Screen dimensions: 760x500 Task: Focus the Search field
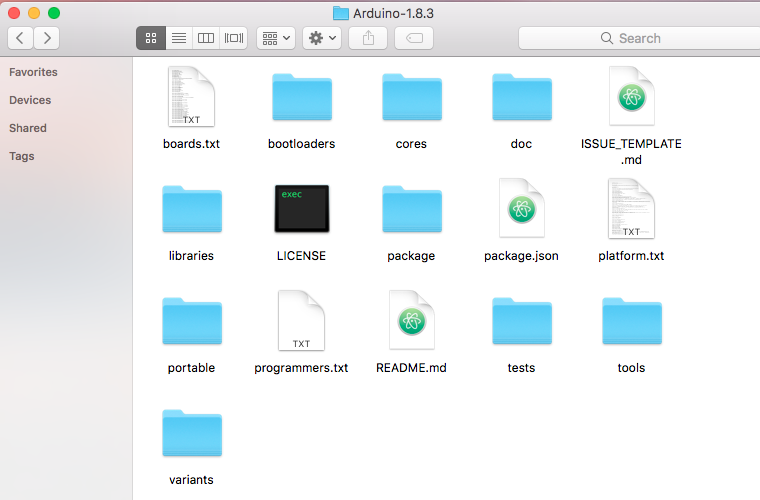tap(639, 38)
